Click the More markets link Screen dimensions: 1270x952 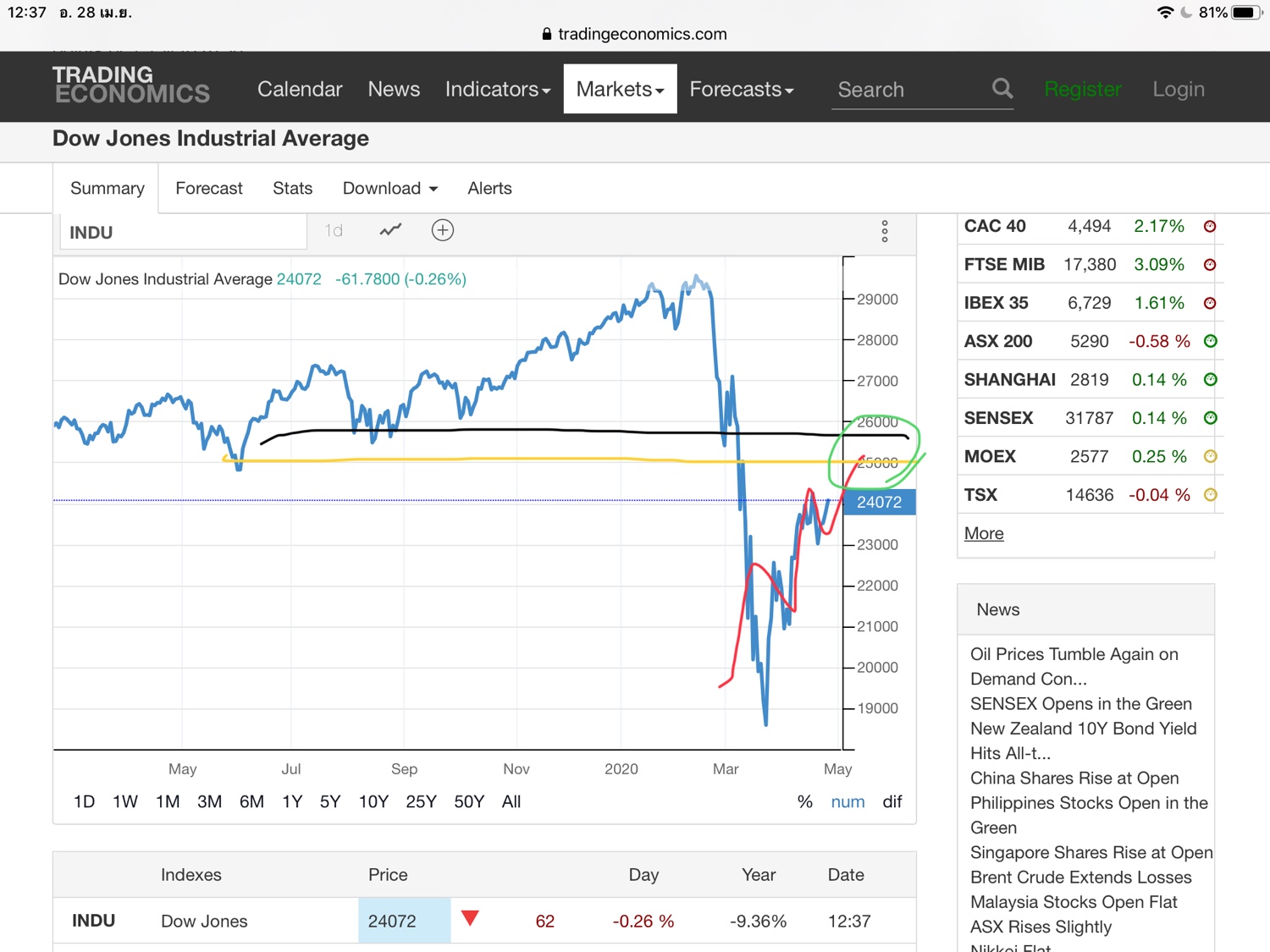pos(984,533)
